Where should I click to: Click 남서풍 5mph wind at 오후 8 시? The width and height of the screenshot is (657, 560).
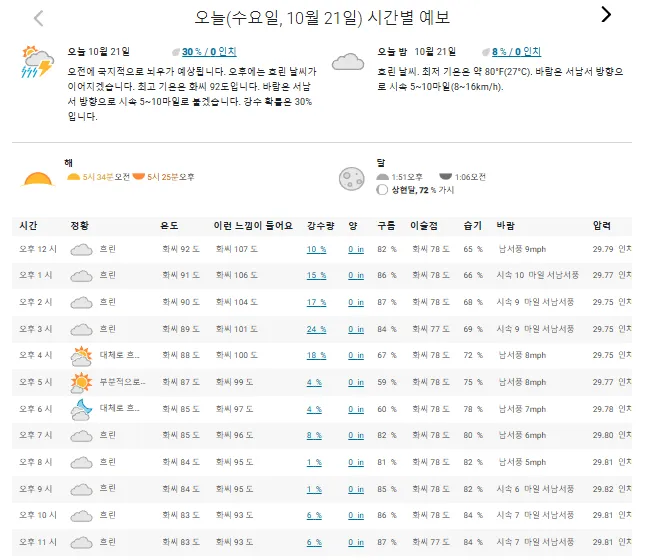[x=522, y=462]
